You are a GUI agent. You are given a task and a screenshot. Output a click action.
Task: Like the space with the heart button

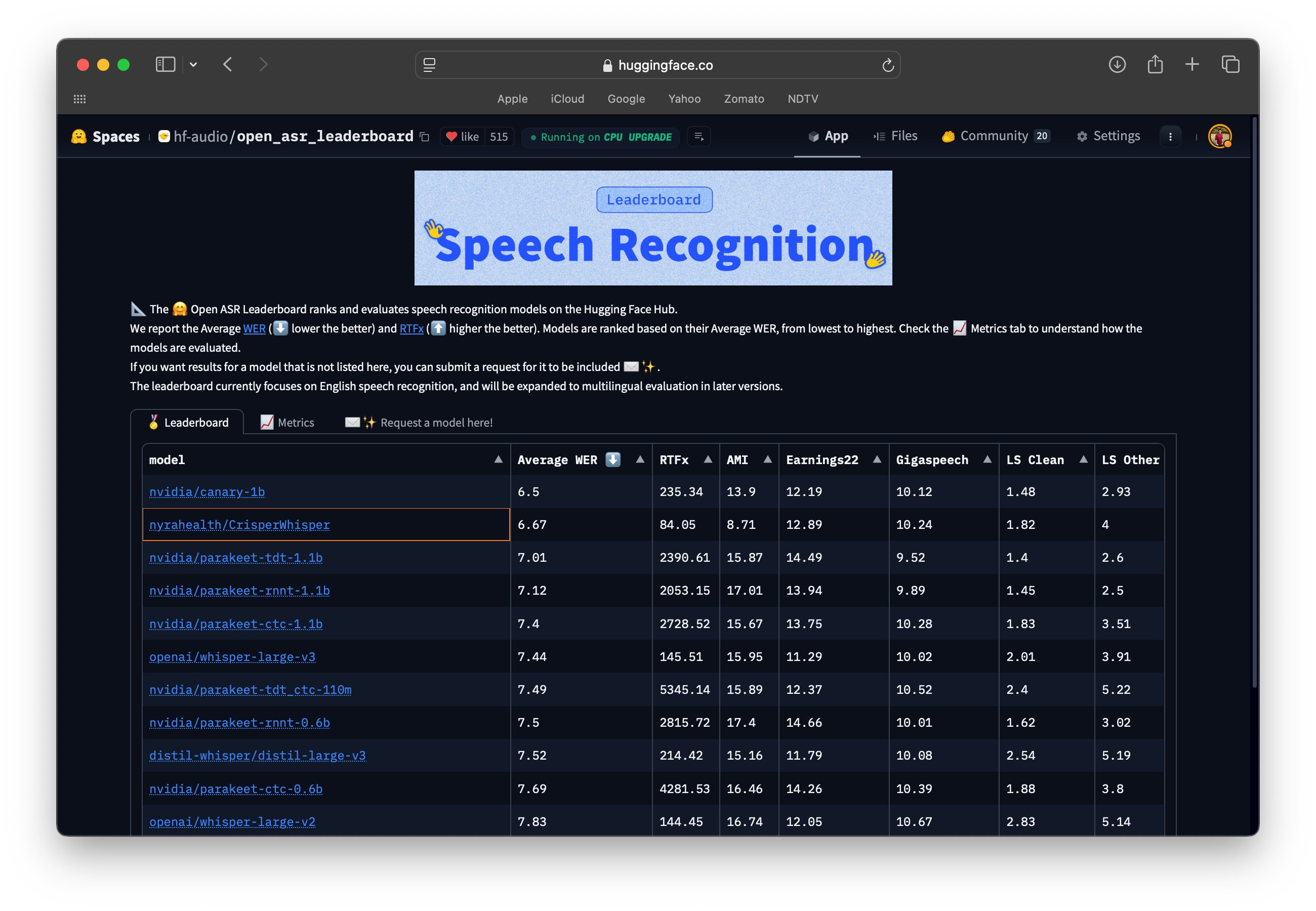coord(462,137)
